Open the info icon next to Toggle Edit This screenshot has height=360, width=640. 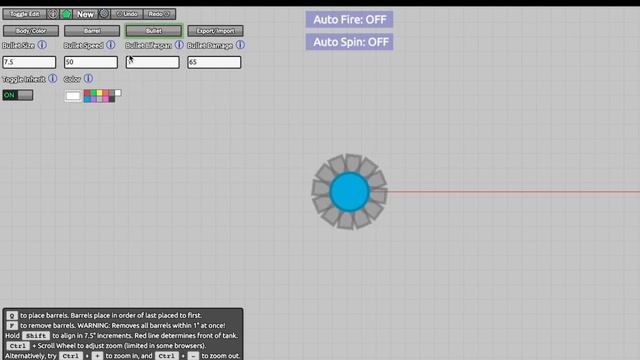click(x=53, y=14)
